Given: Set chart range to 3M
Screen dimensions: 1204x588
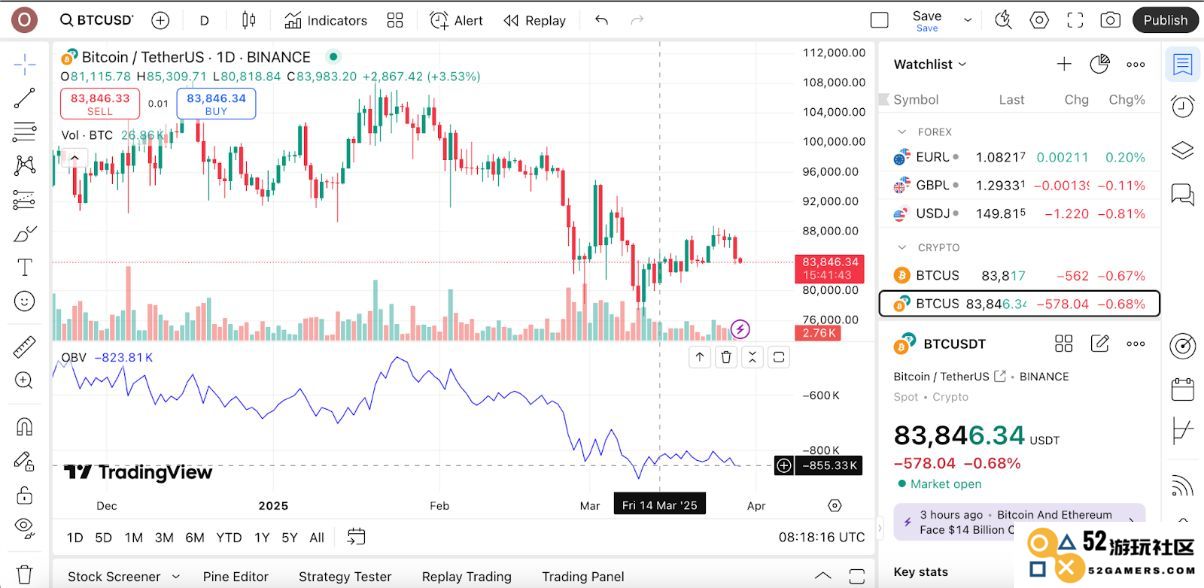Looking at the screenshot, I should click(164, 537).
